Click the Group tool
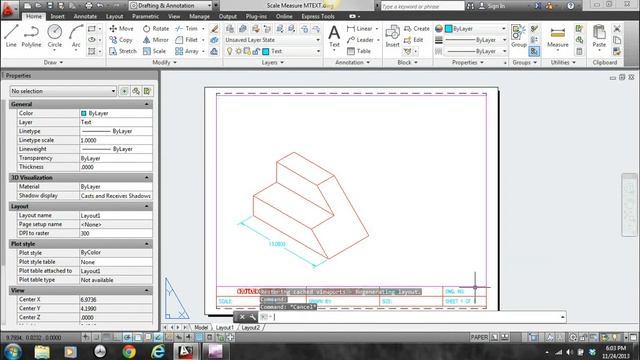Screen dimensions: 640x360 [519, 36]
